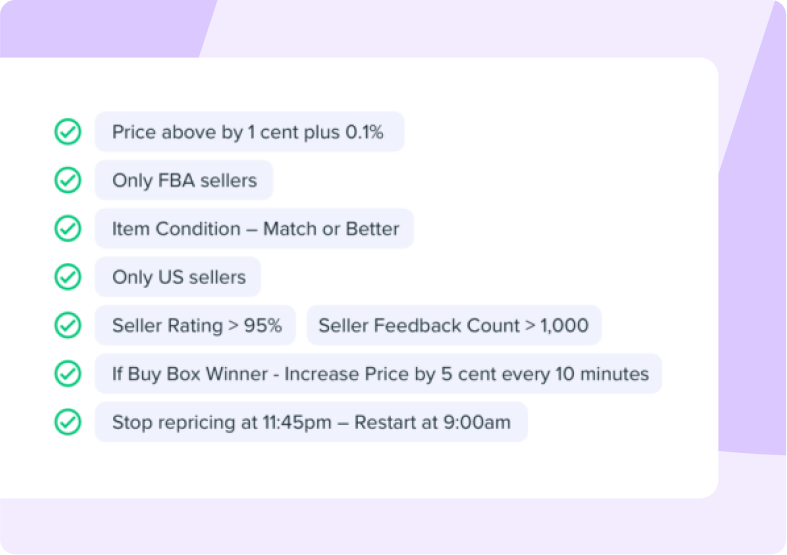This screenshot has height=555, width=787.
Task: Select Stop repricing at 11:45pm rule tag
Action: click(311, 422)
